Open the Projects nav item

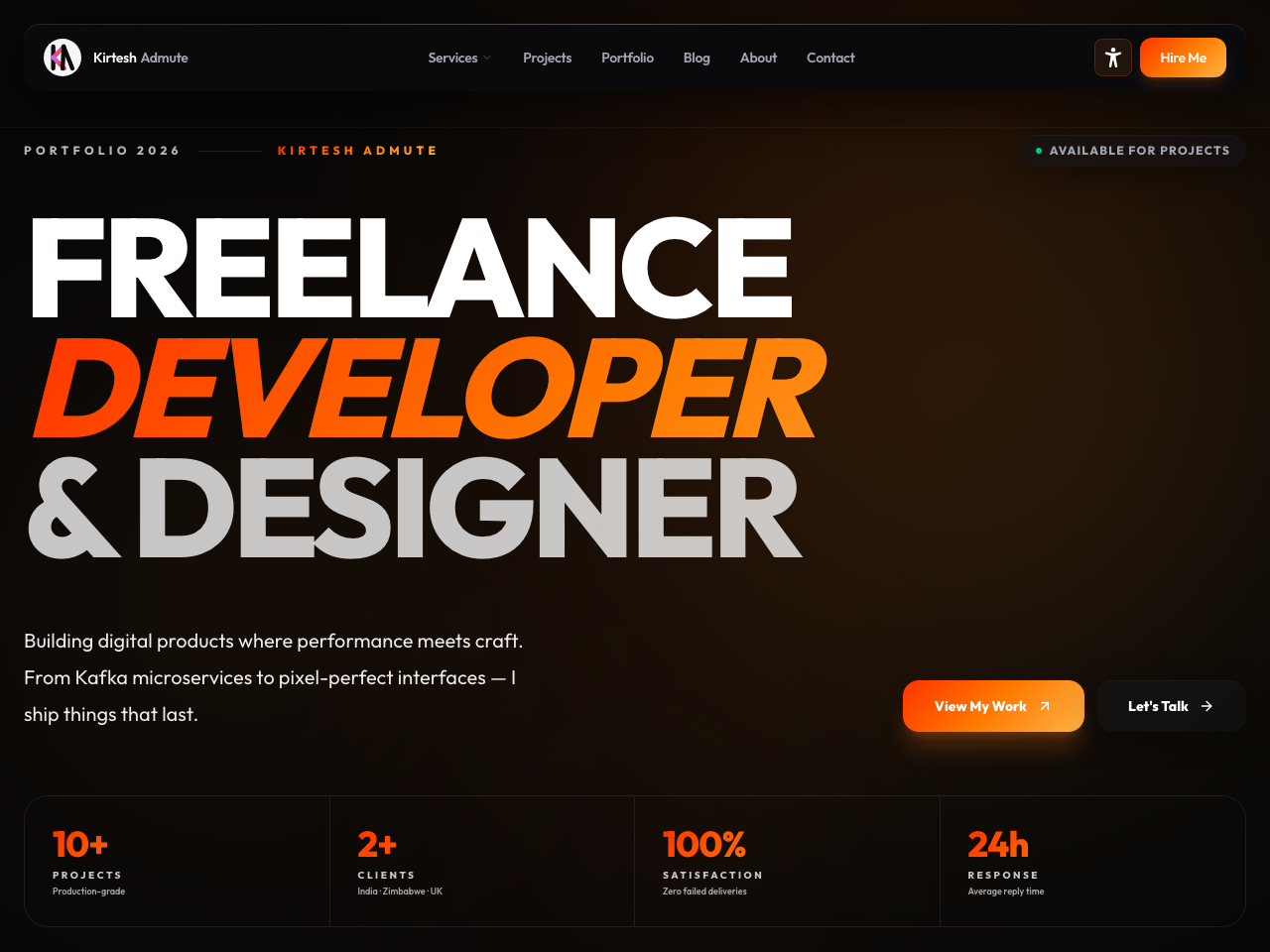[x=548, y=58]
